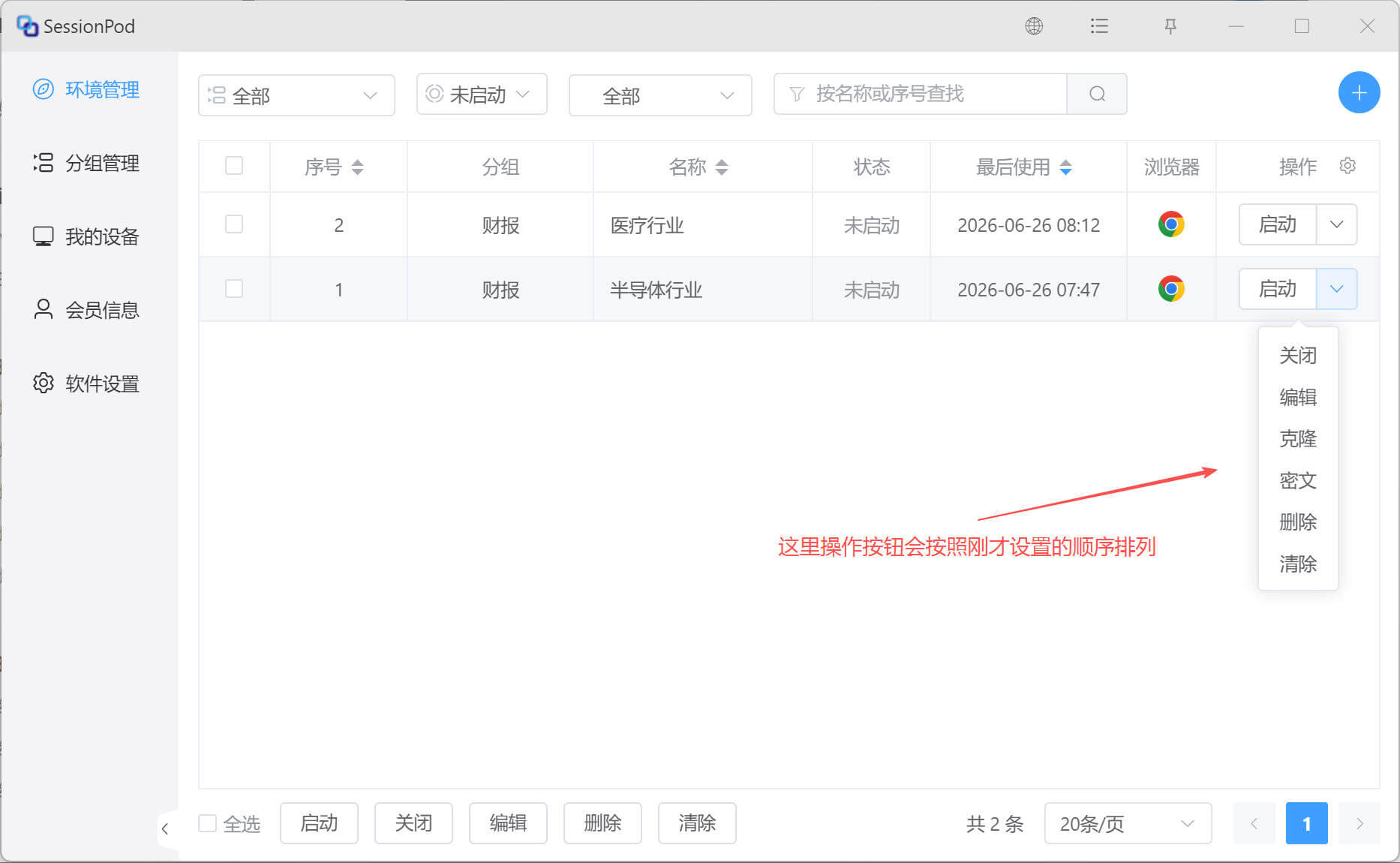Click the Chrome icon for 医疗行业
Screen dimensions: 1400x863
click(1170, 224)
